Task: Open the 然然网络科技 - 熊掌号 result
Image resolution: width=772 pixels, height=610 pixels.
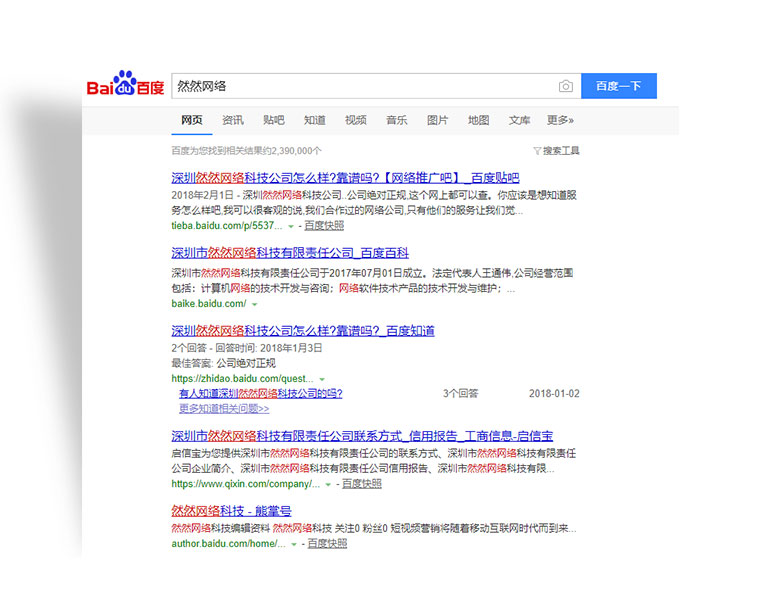Action: 231,511
